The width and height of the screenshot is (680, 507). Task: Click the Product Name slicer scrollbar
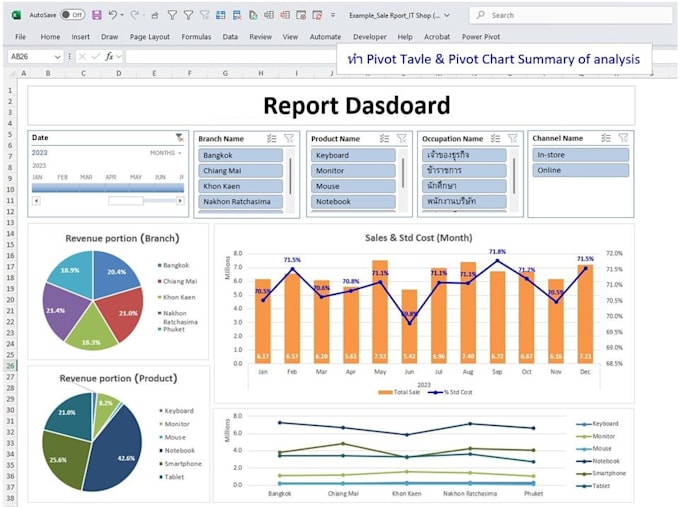[403, 173]
